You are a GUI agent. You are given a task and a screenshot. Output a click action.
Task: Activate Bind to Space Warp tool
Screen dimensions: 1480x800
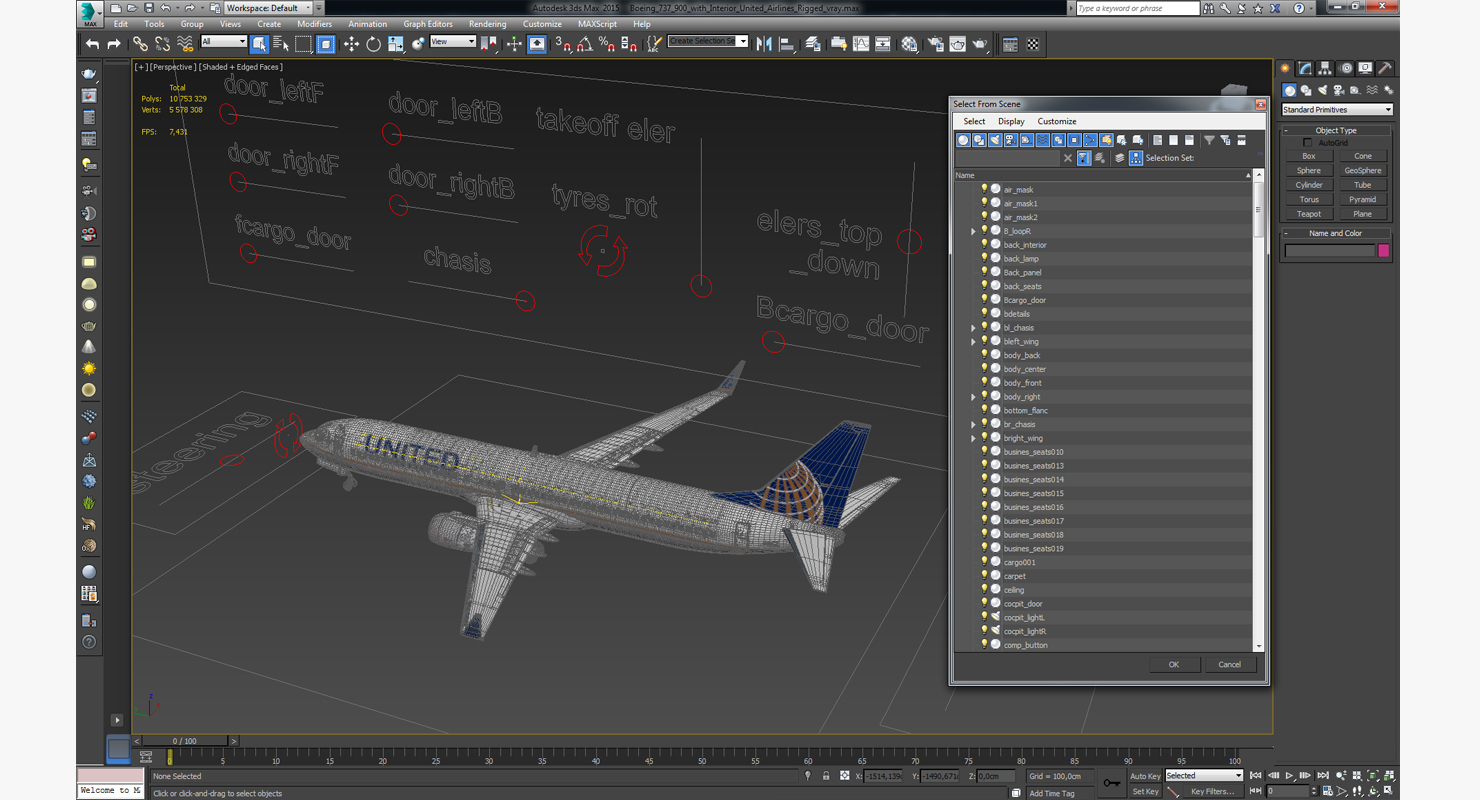185,44
